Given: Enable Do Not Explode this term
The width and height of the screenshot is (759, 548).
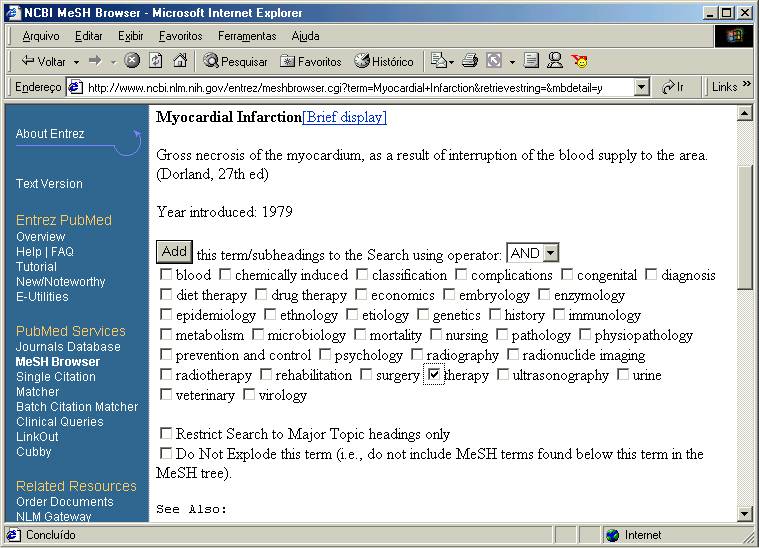Looking at the screenshot, I should pyautogui.click(x=166, y=453).
